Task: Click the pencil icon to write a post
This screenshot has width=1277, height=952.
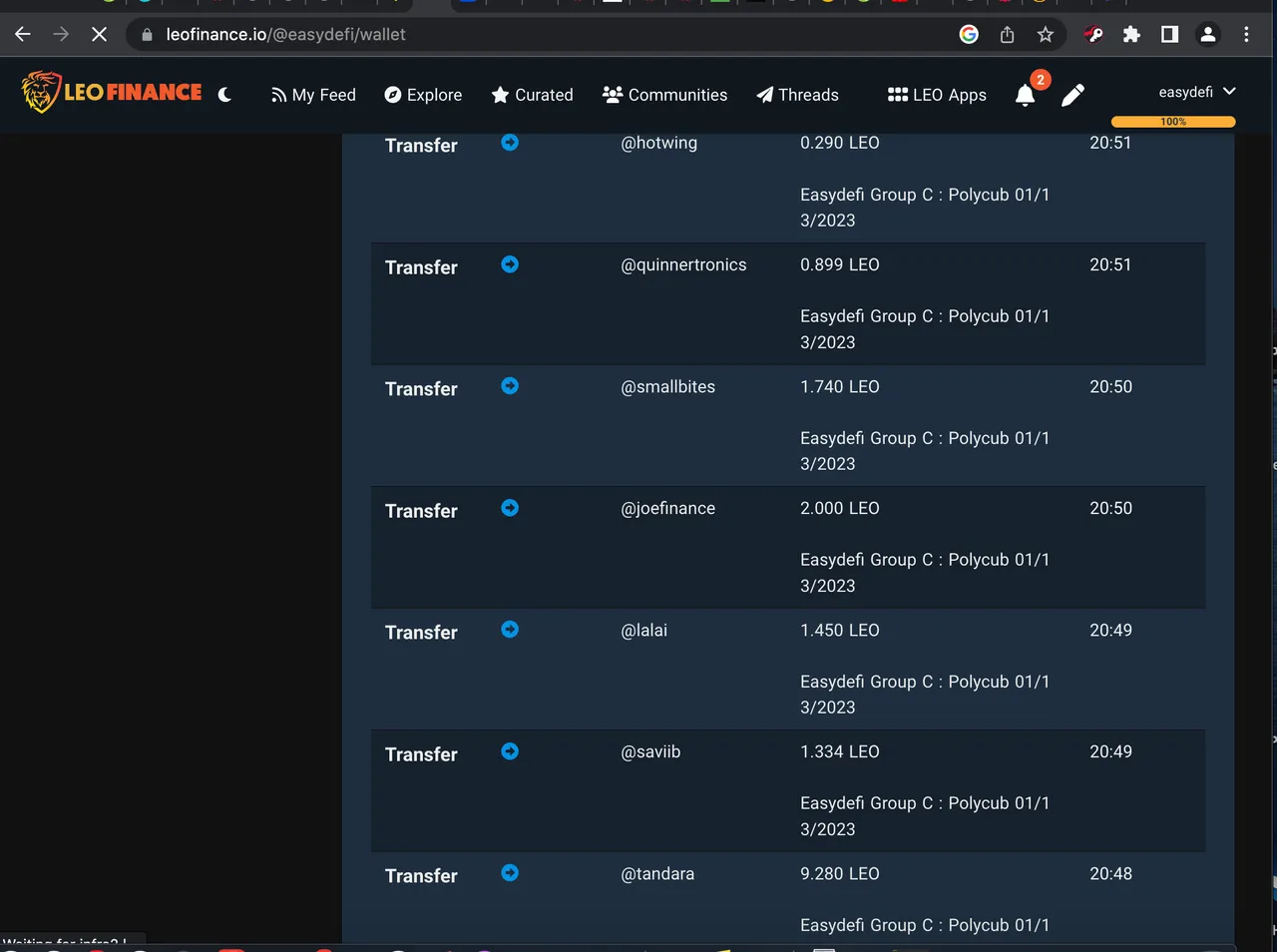Action: click(1072, 95)
